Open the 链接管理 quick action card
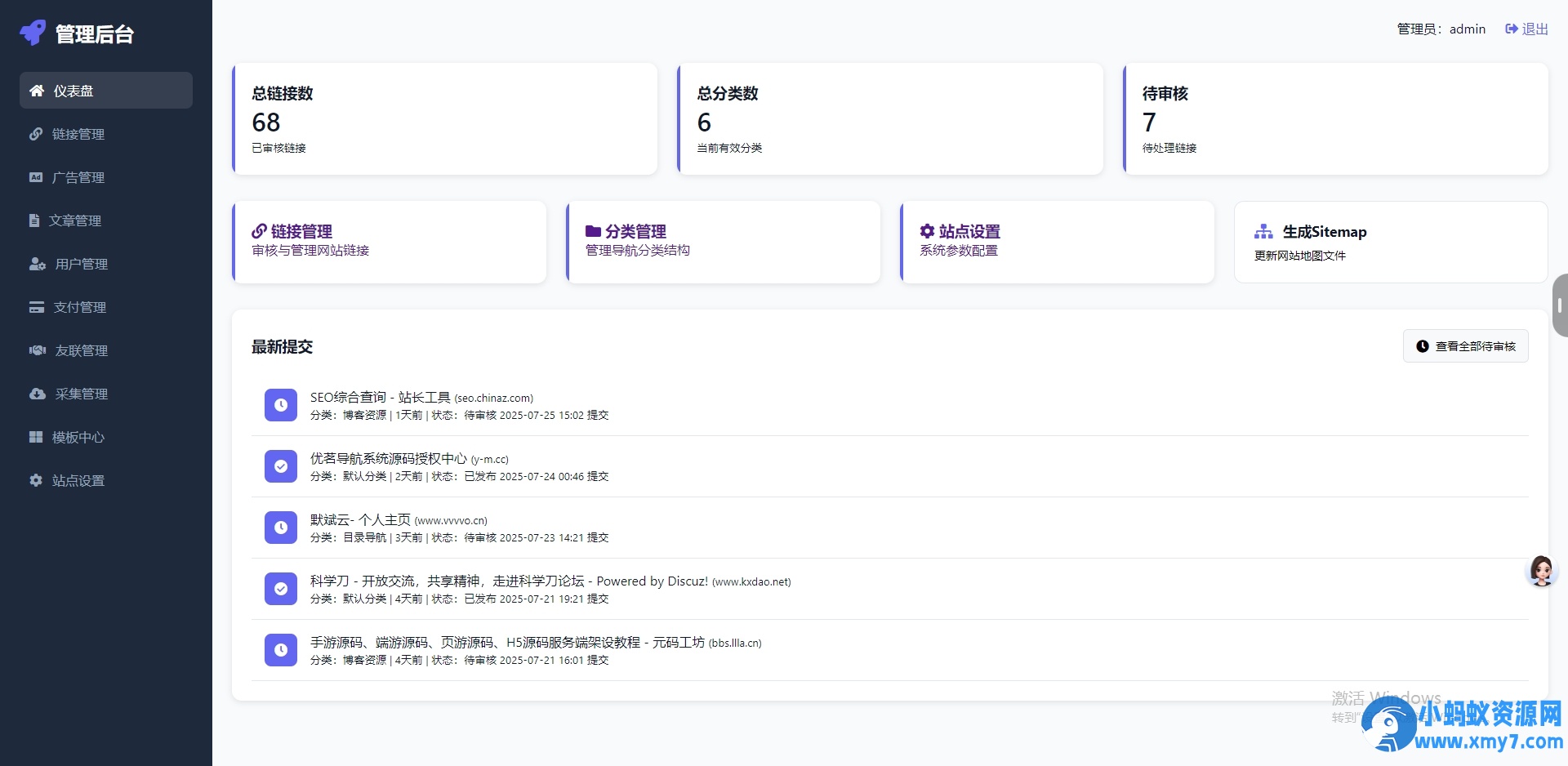The image size is (1568, 766). point(390,243)
